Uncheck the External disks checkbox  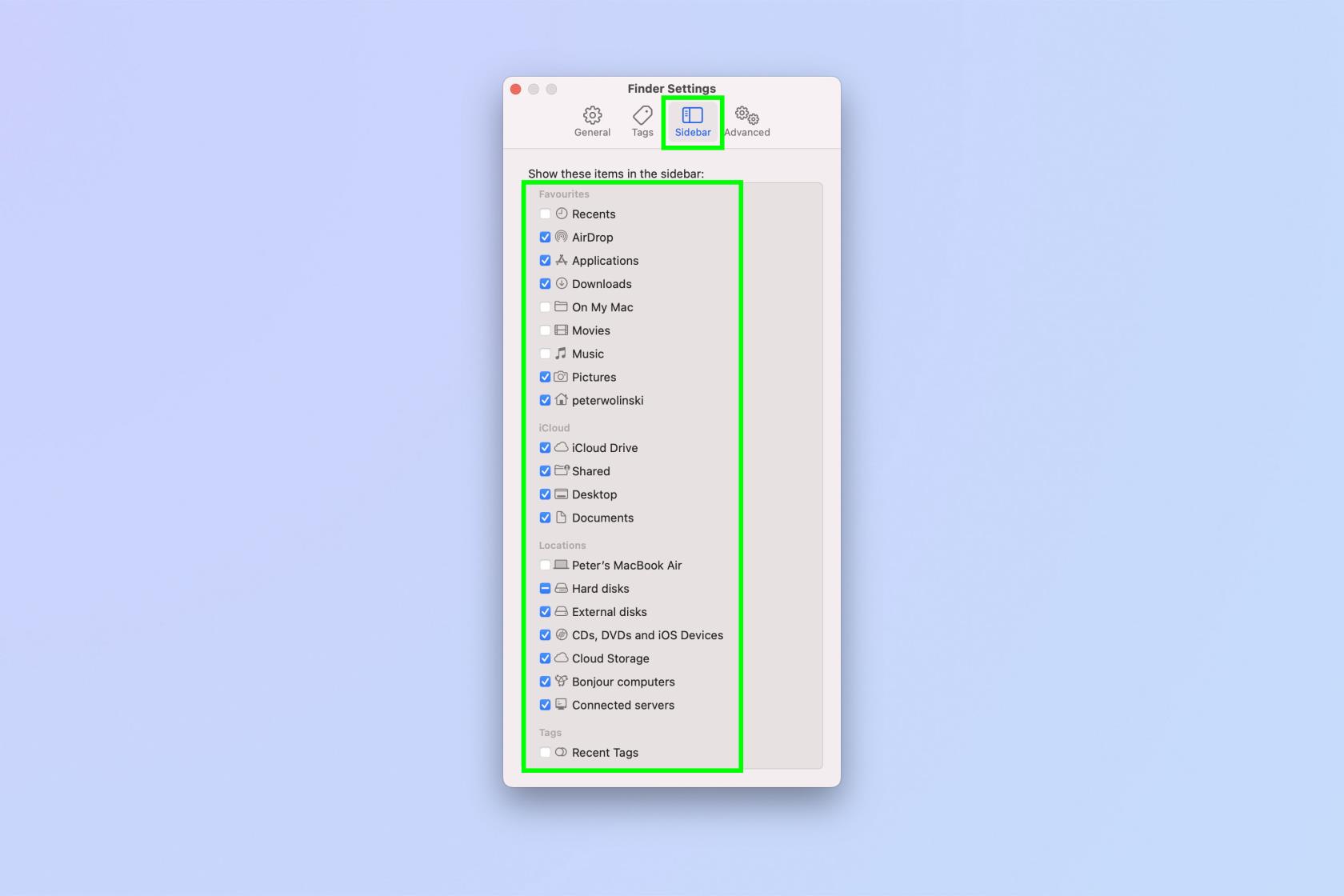[545, 611]
